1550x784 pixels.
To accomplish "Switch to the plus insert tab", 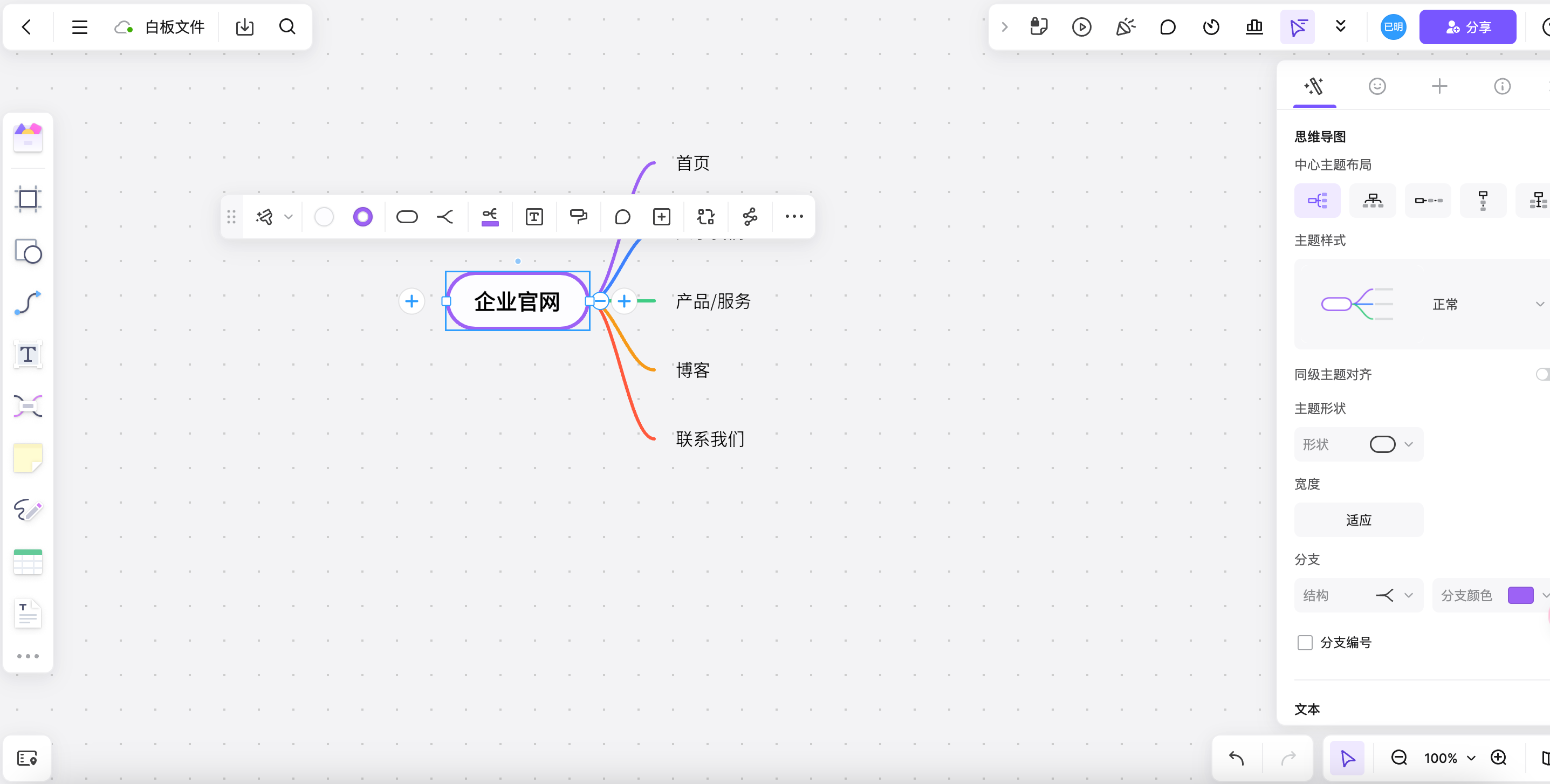I will 1439,86.
